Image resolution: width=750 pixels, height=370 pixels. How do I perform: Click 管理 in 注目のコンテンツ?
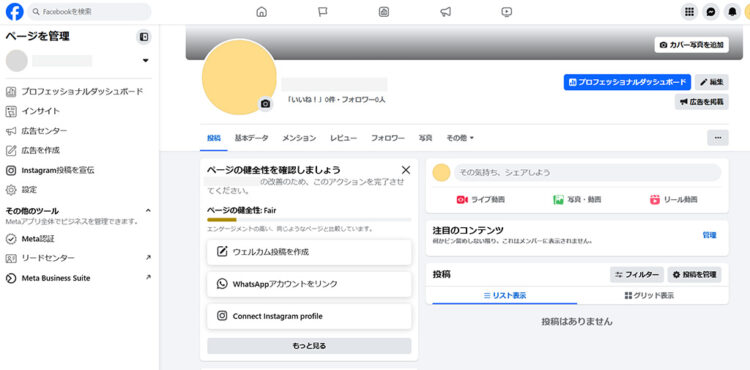pyautogui.click(x=709, y=235)
